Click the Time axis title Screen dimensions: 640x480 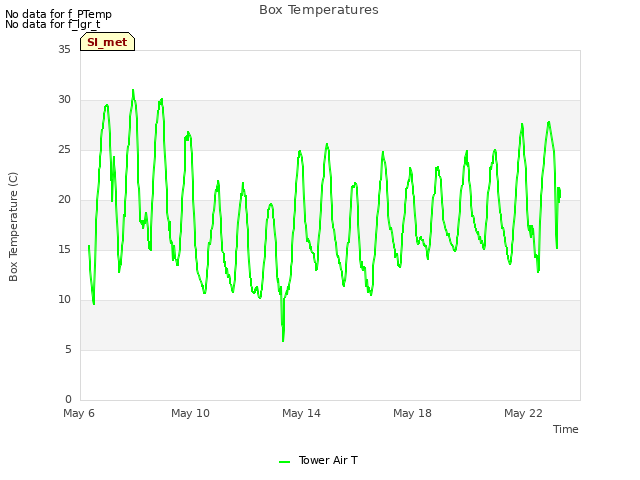click(x=566, y=429)
